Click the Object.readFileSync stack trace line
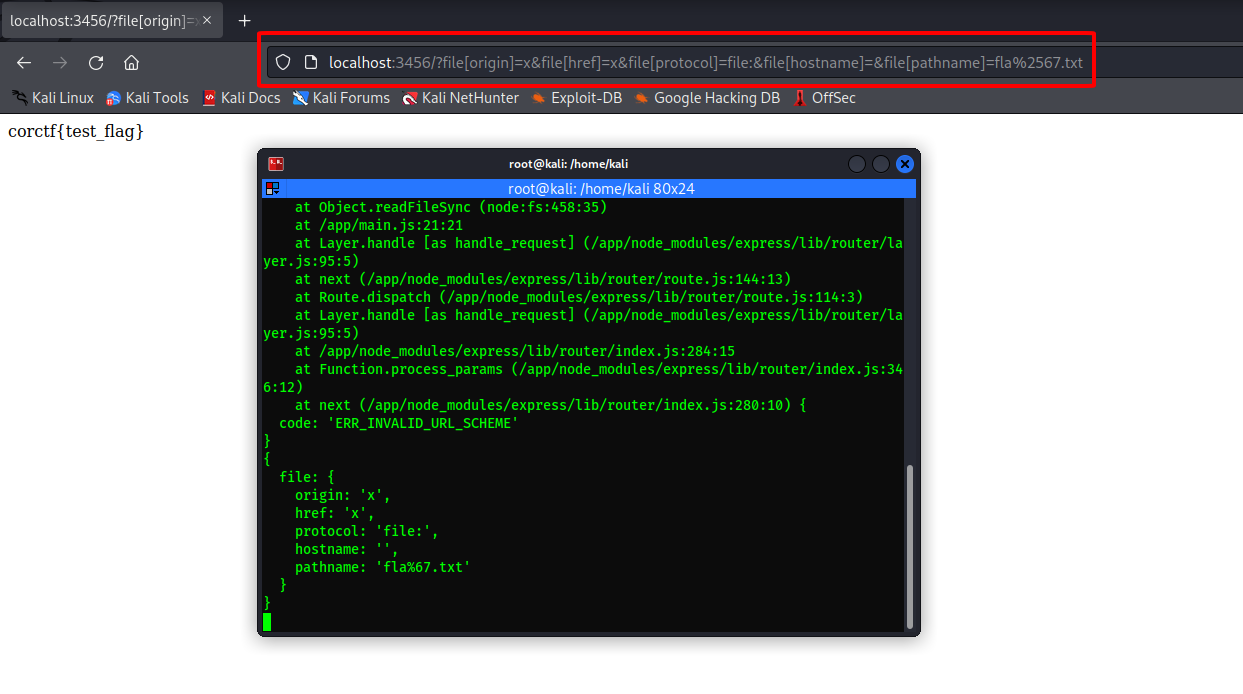Viewport: 1243px width, 694px height. (x=451, y=207)
